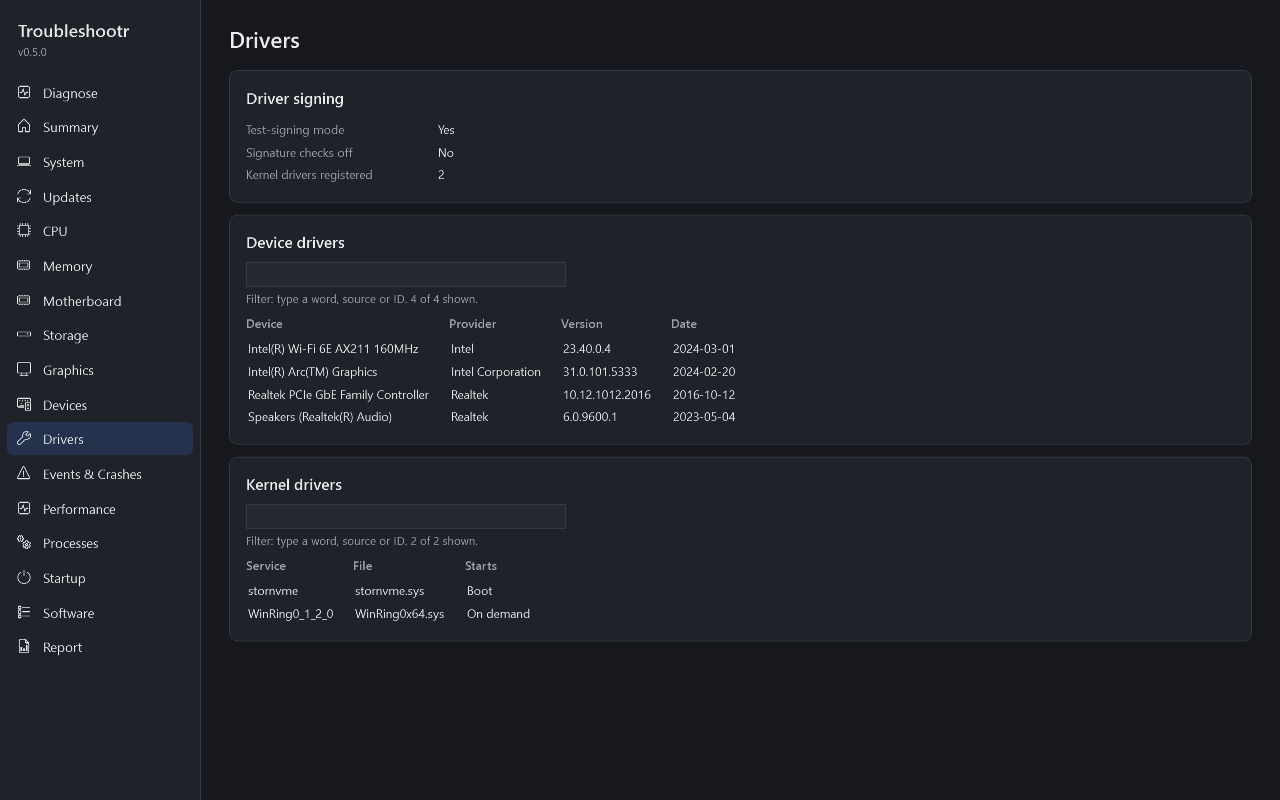Click Kernel drivers registered label
The image size is (1280, 800).
[x=309, y=175]
